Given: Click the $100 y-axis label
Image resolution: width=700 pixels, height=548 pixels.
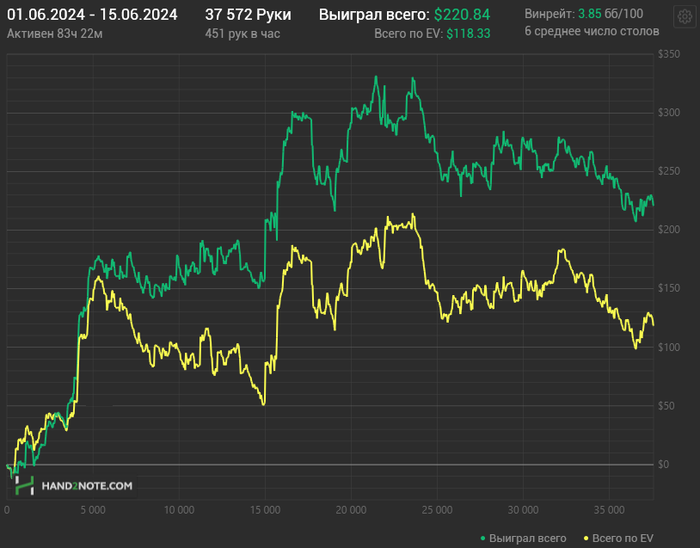Looking at the screenshot, I should point(669,347).
